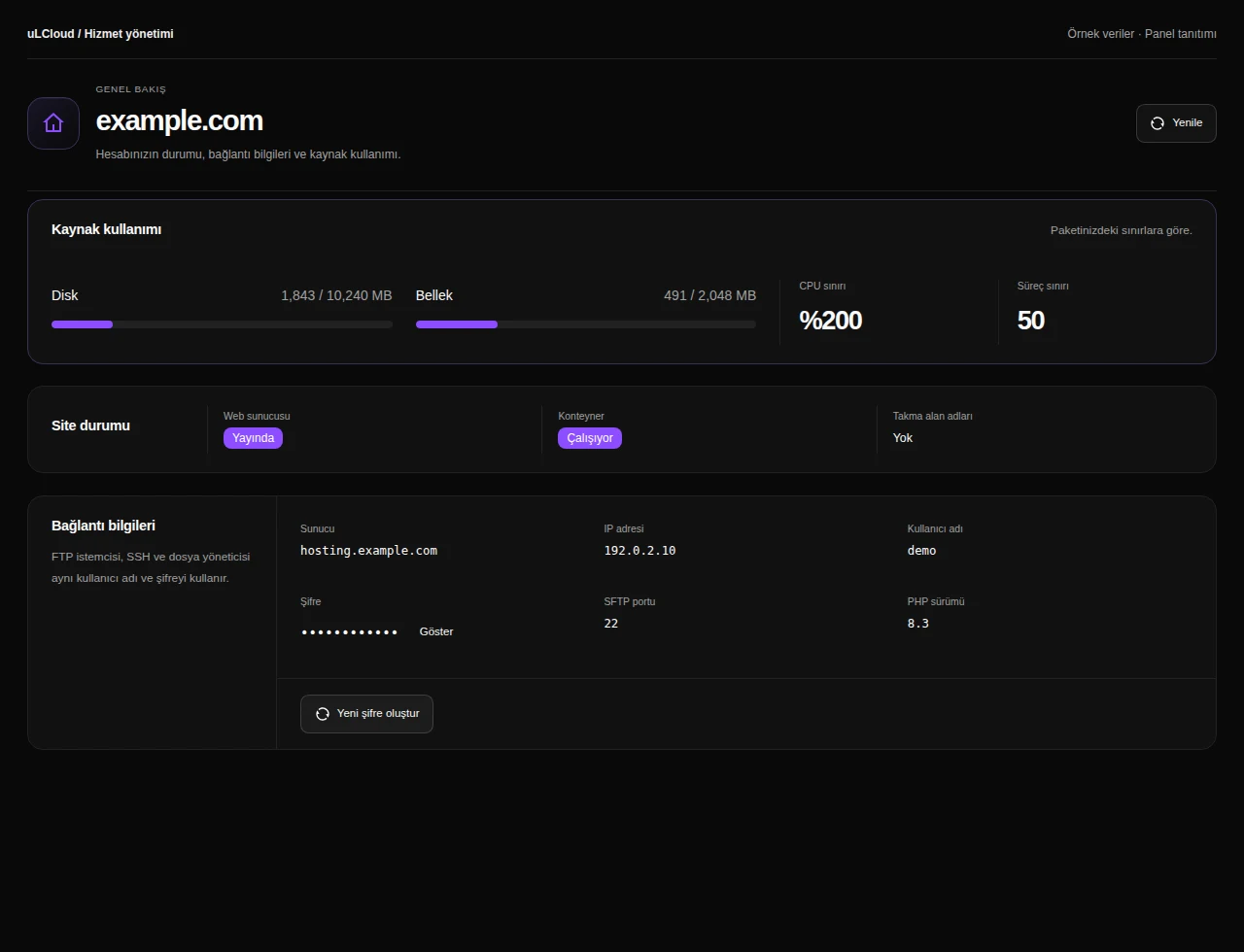This screenshot has width=1244, height=952.
Task: Click the masked password dots
Action: pyautogui.click(x=350, y=632)
